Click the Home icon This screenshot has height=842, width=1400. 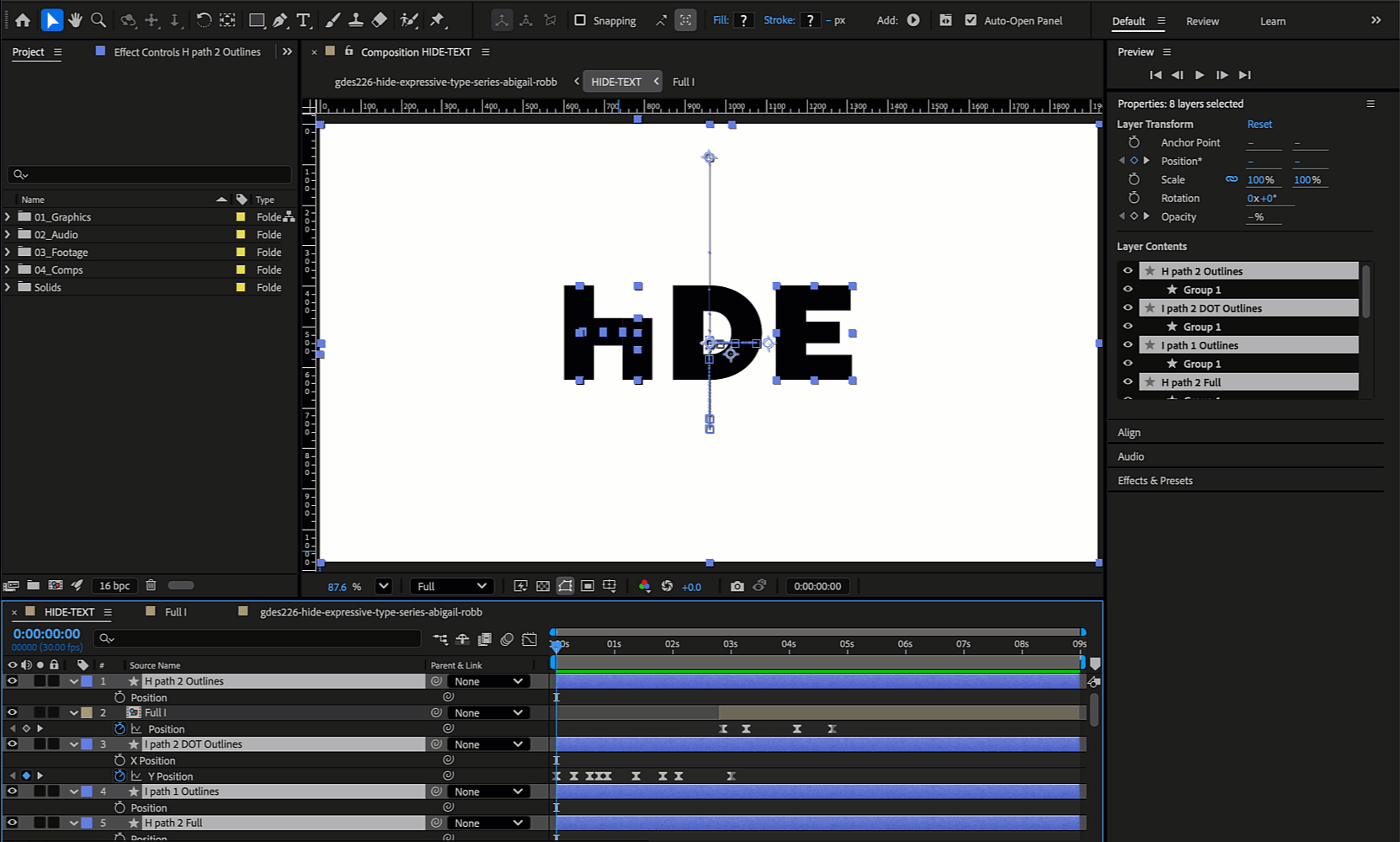tap(23, 20)
